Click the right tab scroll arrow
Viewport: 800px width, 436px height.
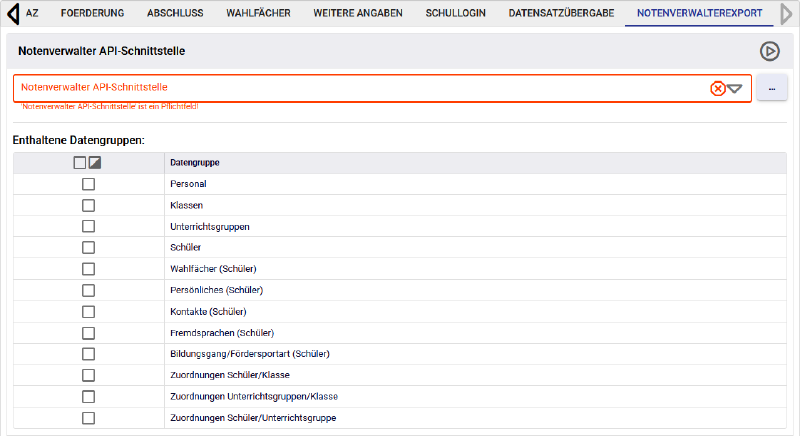pos(786,13)
